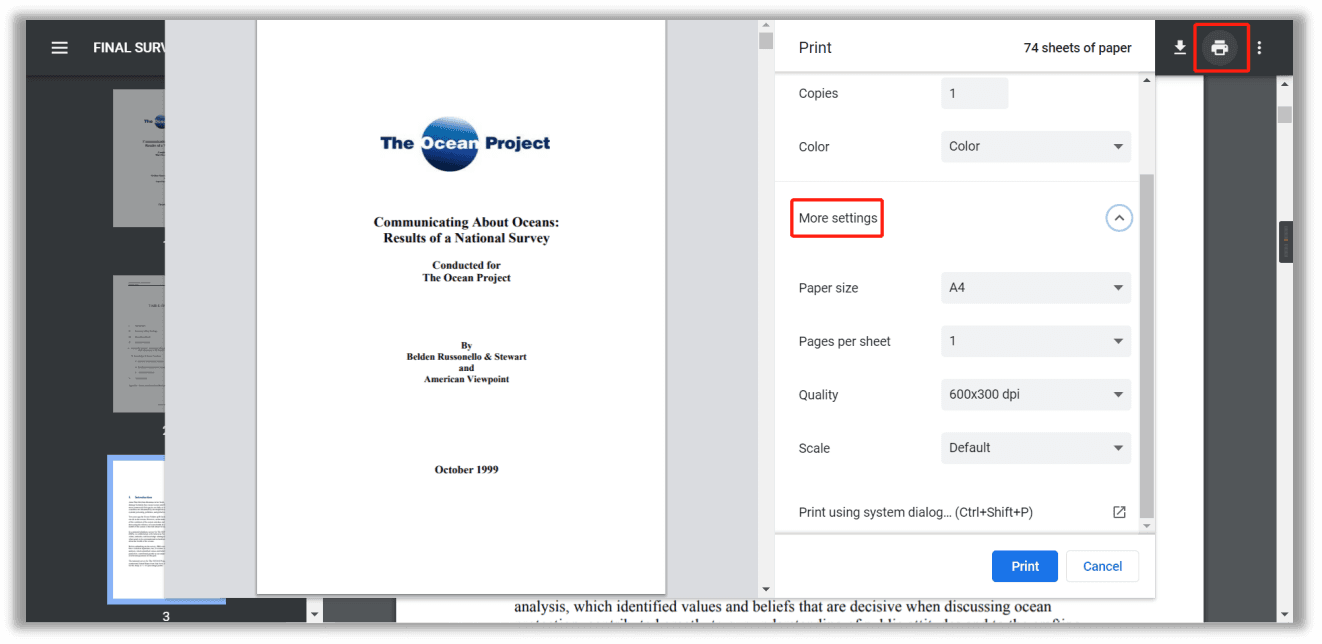The height and width of the screenshot is (644, 1322).
Task: Click the printer icon in the PDF toolbar
Action: [1219, 48]
